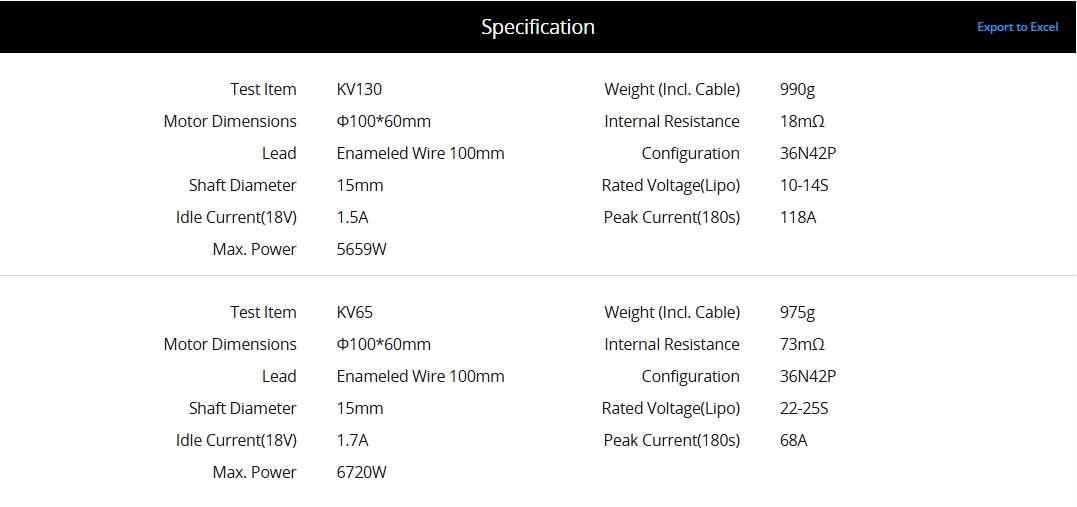Select the 68A peak current value

793,440
